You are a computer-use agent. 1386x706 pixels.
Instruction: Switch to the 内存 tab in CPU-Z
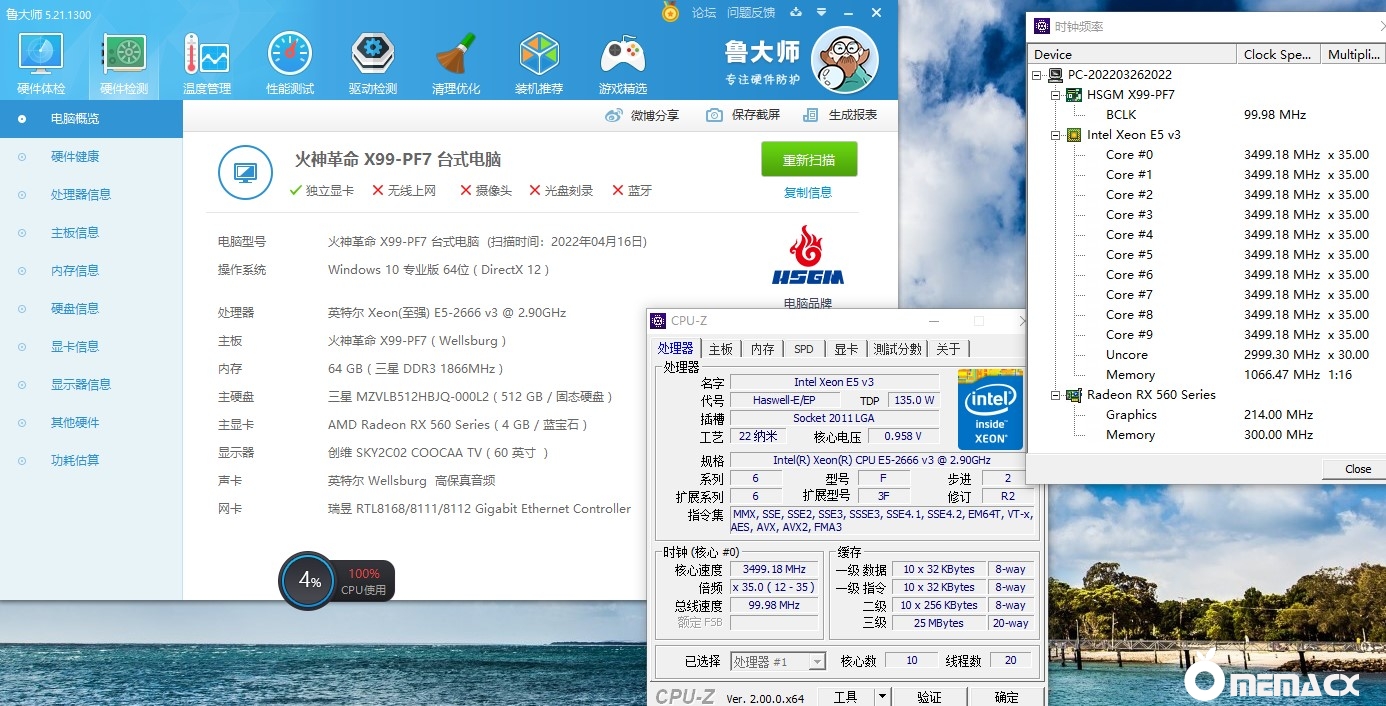763,349
